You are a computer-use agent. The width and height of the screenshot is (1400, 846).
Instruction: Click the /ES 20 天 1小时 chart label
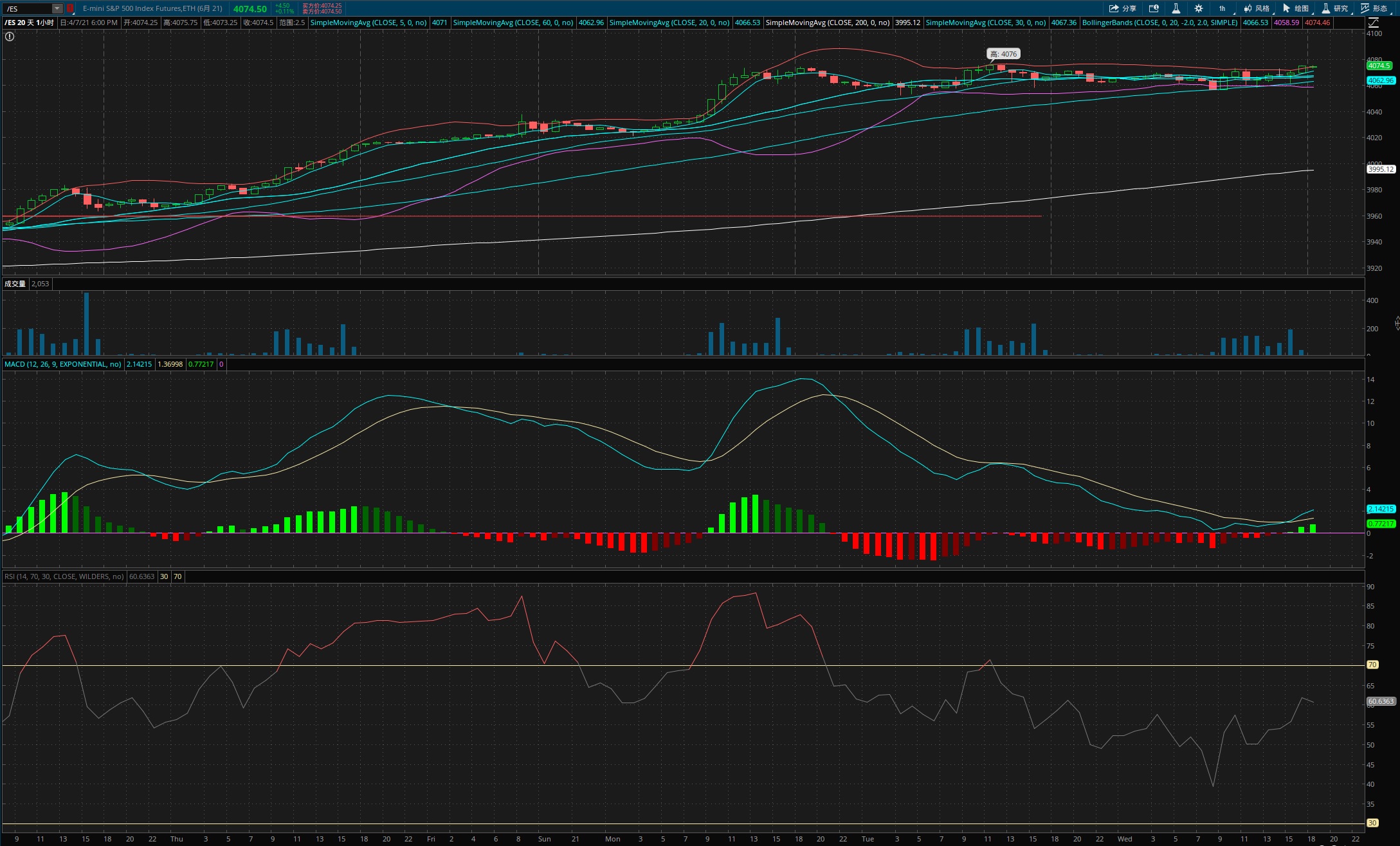pos(30,23)
